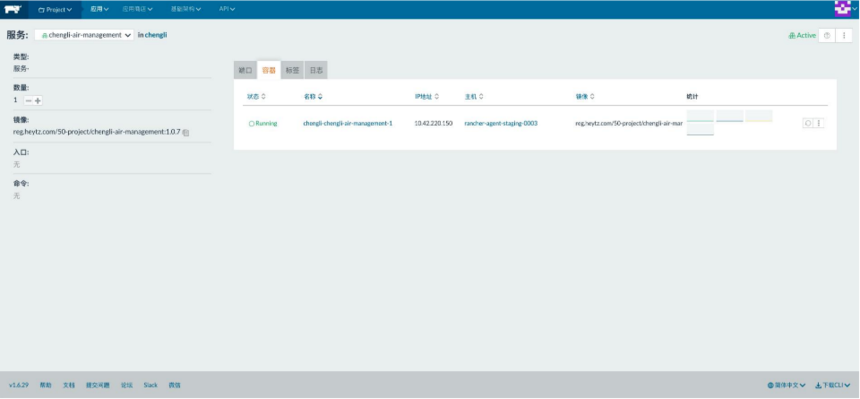Sort containers by the 主机 column
Image resolution: width=860 pixels, height=399 pixels.
tap(474, 97)
